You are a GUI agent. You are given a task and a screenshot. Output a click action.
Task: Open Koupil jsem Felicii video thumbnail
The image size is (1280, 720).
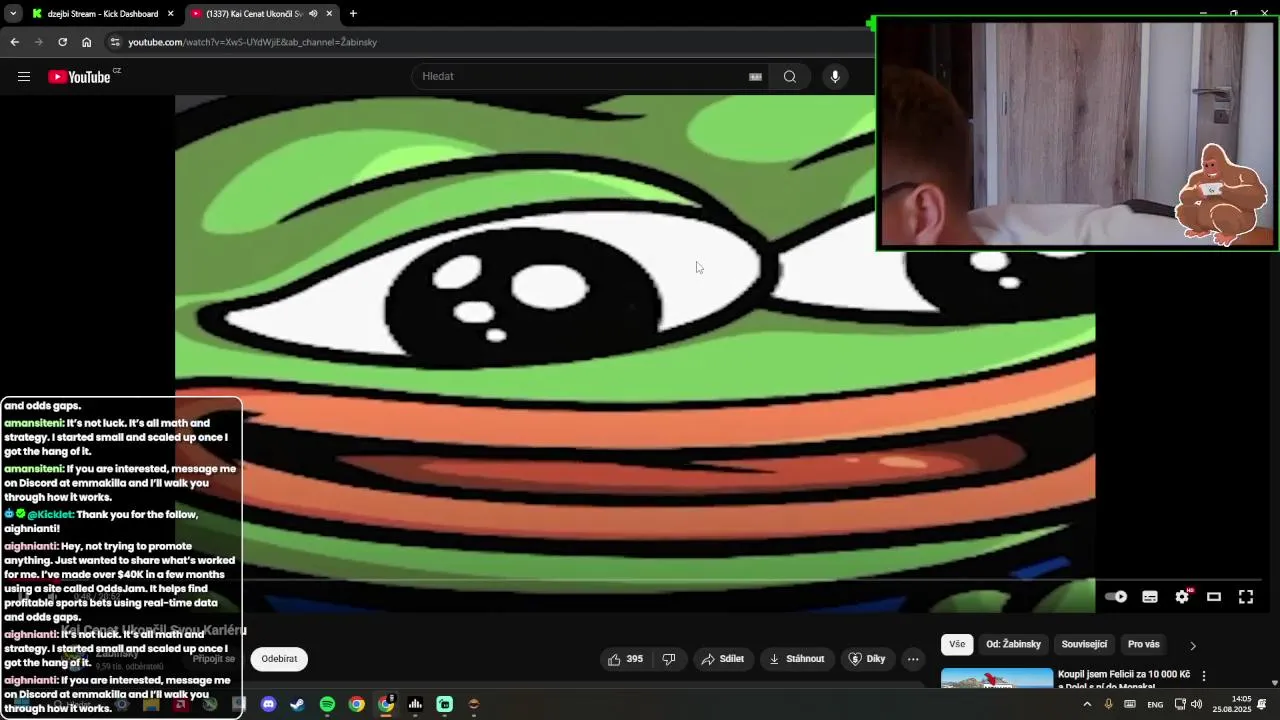(997, 678)
